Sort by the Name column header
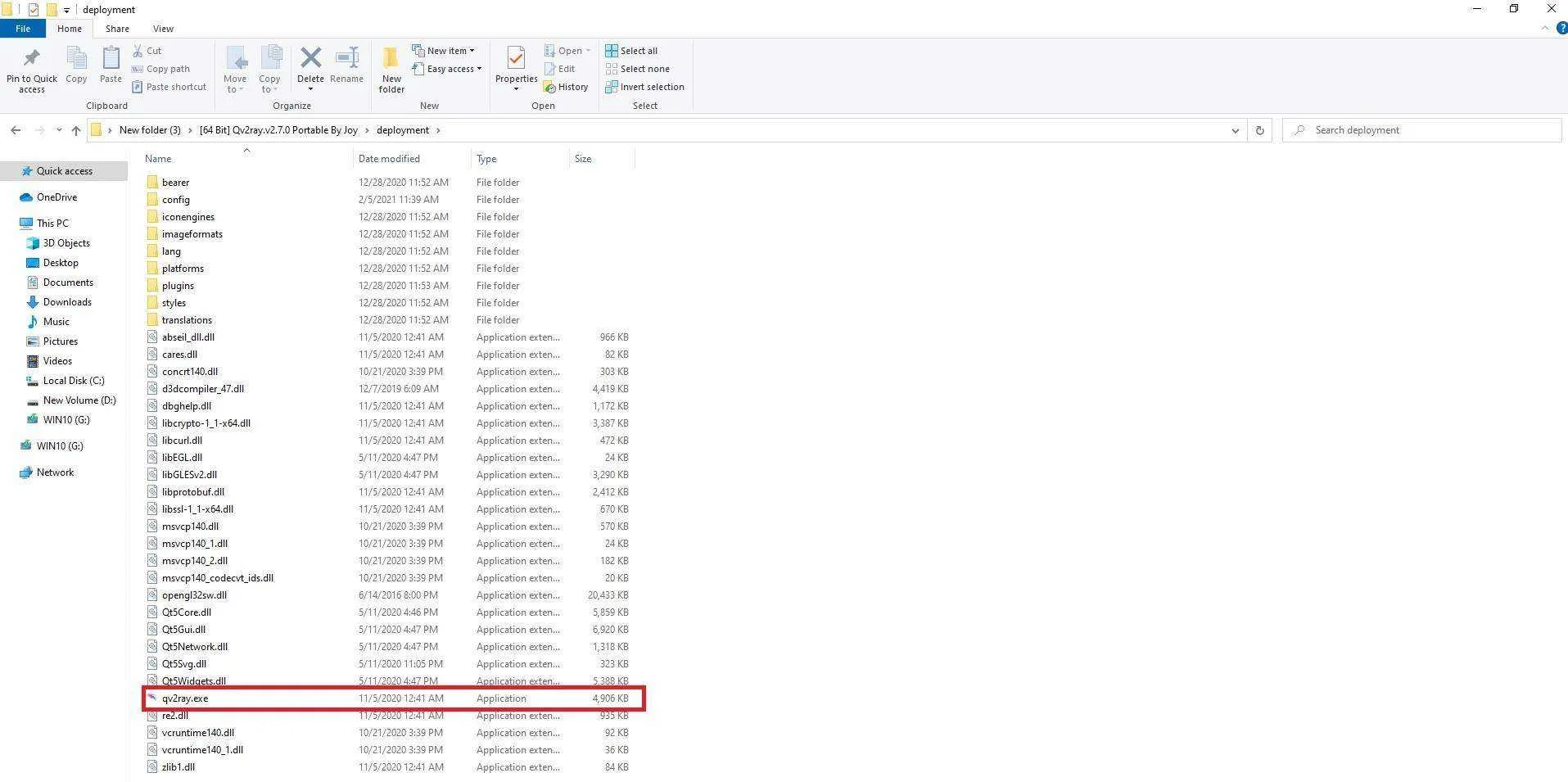Screen dimensions: 1568x782 [x=246, y=159]
